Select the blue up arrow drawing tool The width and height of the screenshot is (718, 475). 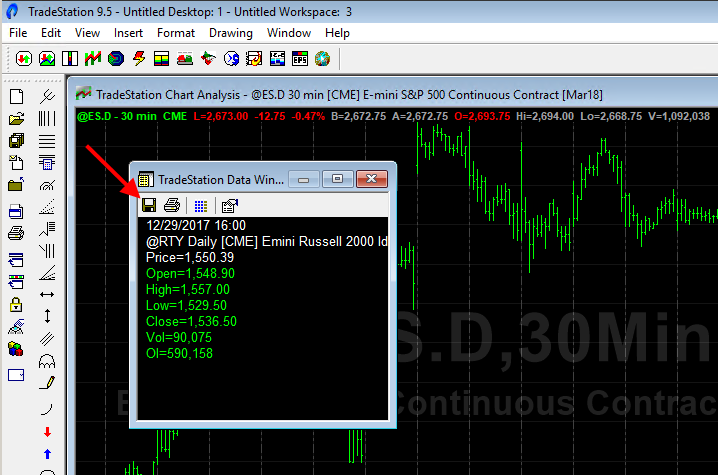47,454
